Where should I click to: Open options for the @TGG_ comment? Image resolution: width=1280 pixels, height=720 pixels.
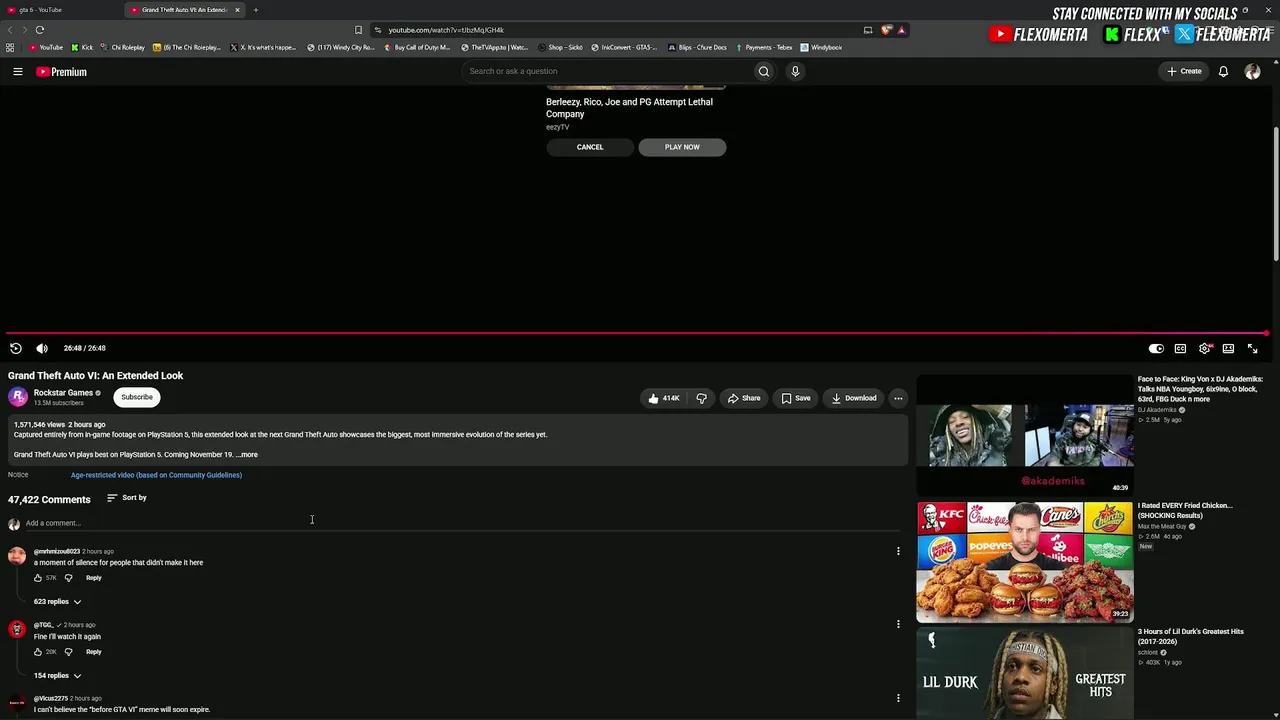[898, 624]
